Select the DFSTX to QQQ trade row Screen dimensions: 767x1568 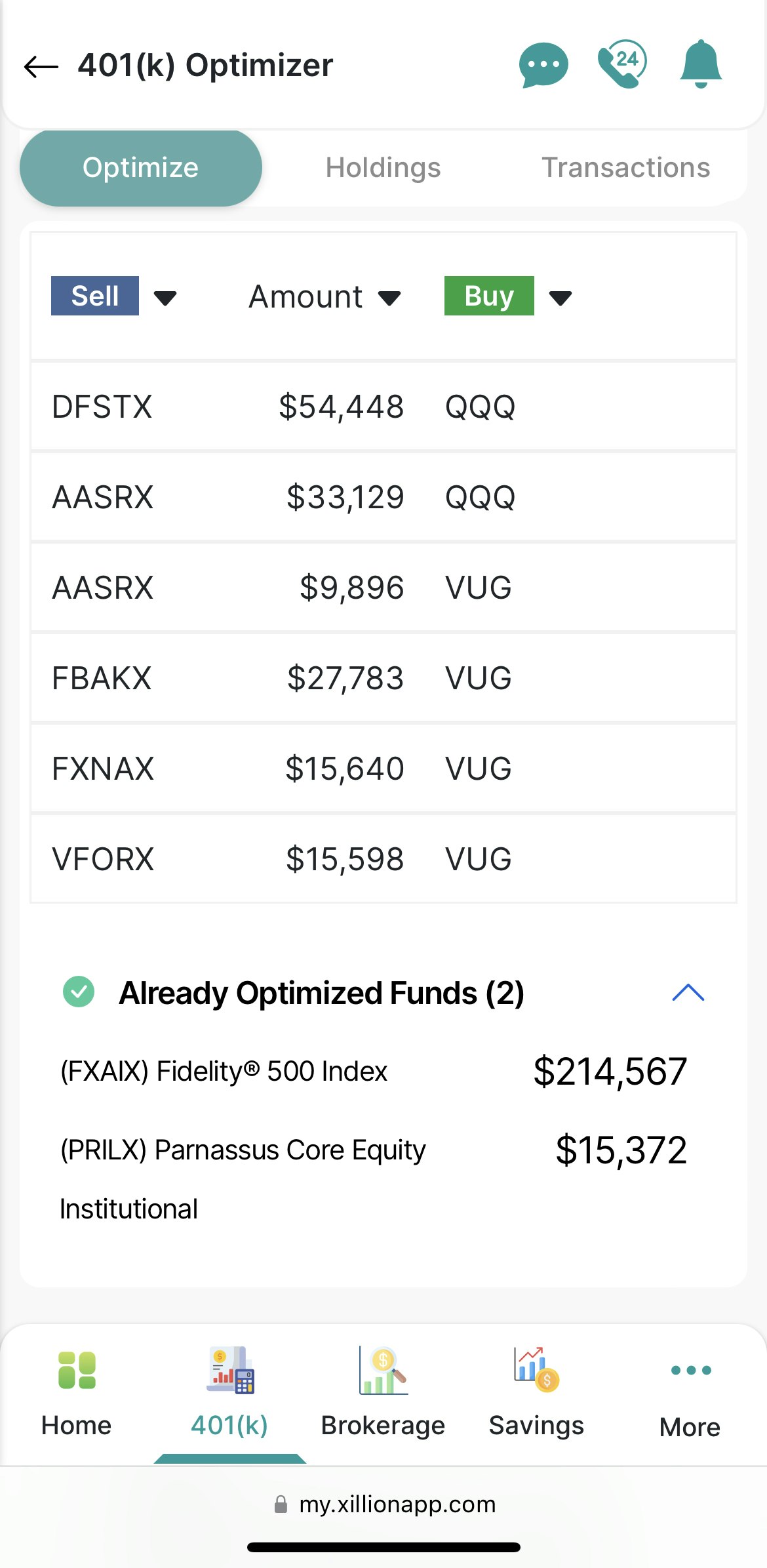pyautogui.click(x=383, y=407)
